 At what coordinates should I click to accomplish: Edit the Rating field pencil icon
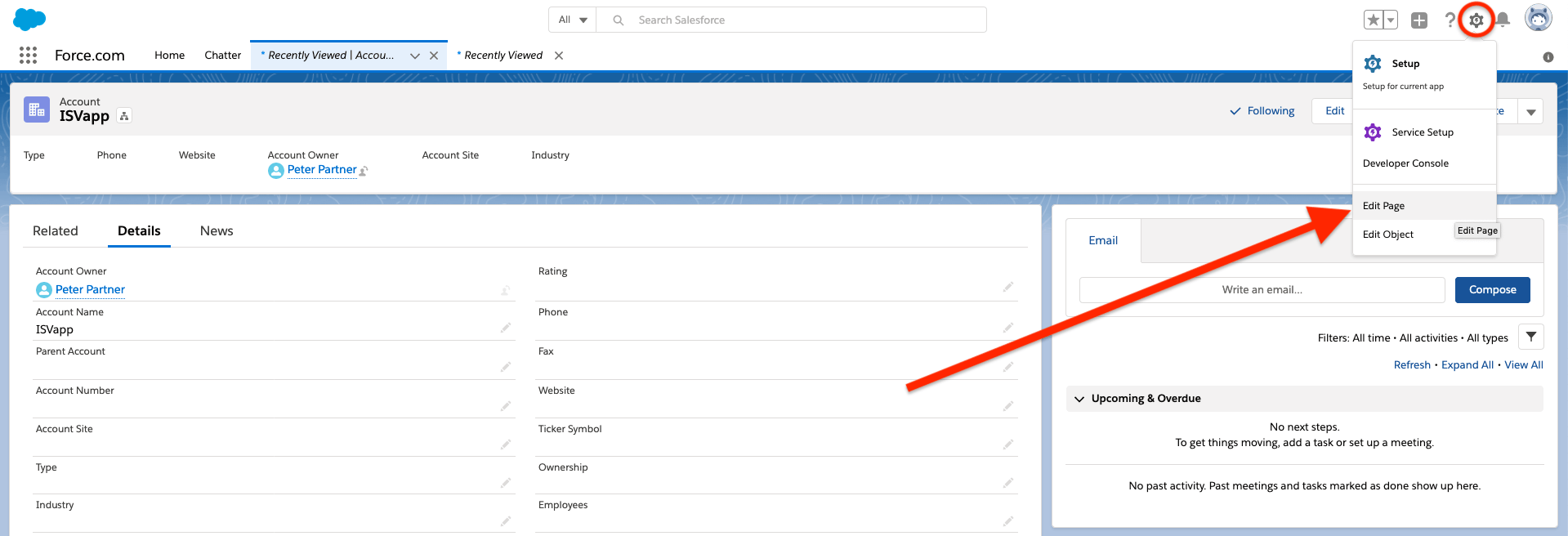click(1008, 287)
